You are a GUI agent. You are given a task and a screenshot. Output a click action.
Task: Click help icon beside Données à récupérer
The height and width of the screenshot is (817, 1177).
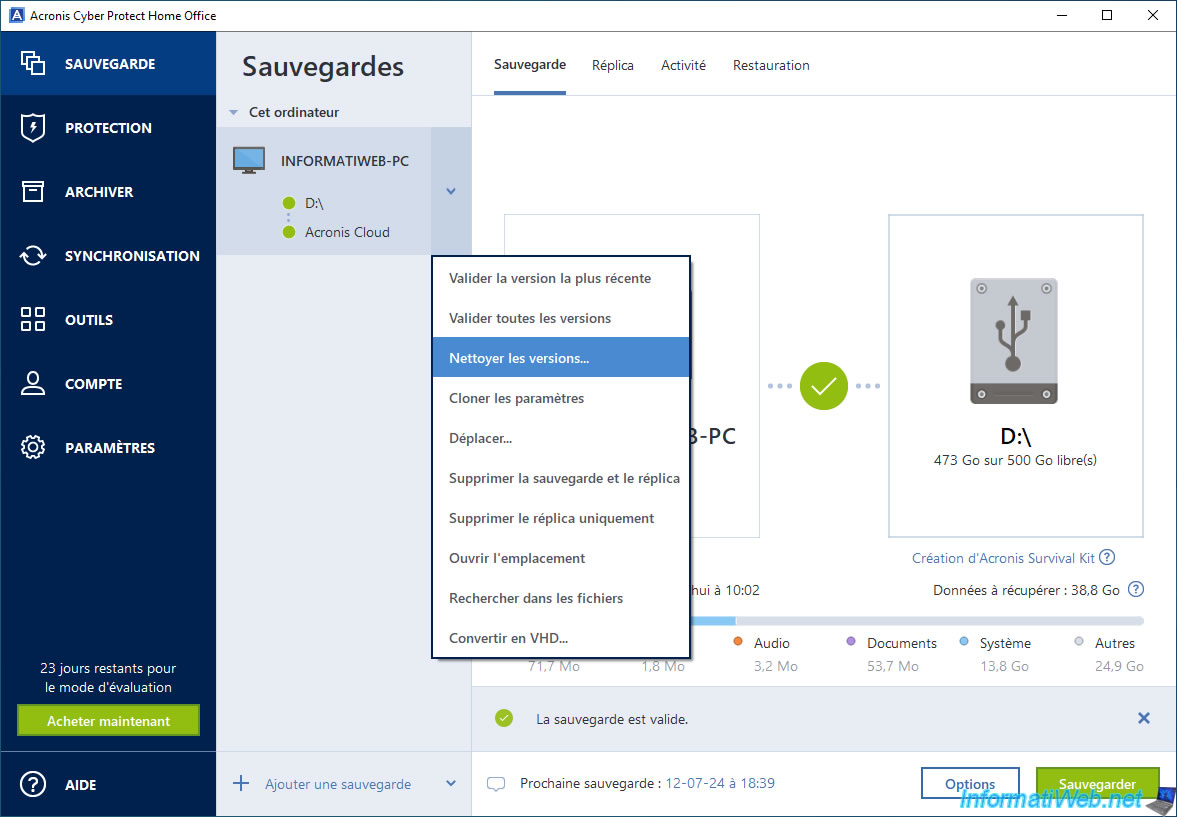point(1135,590)
